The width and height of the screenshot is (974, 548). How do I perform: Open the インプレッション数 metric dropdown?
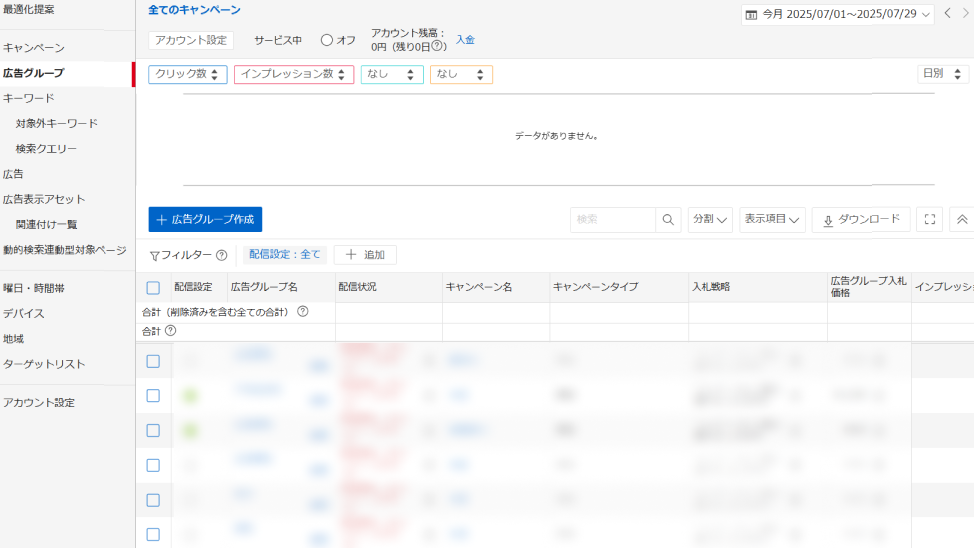point(294,75)
